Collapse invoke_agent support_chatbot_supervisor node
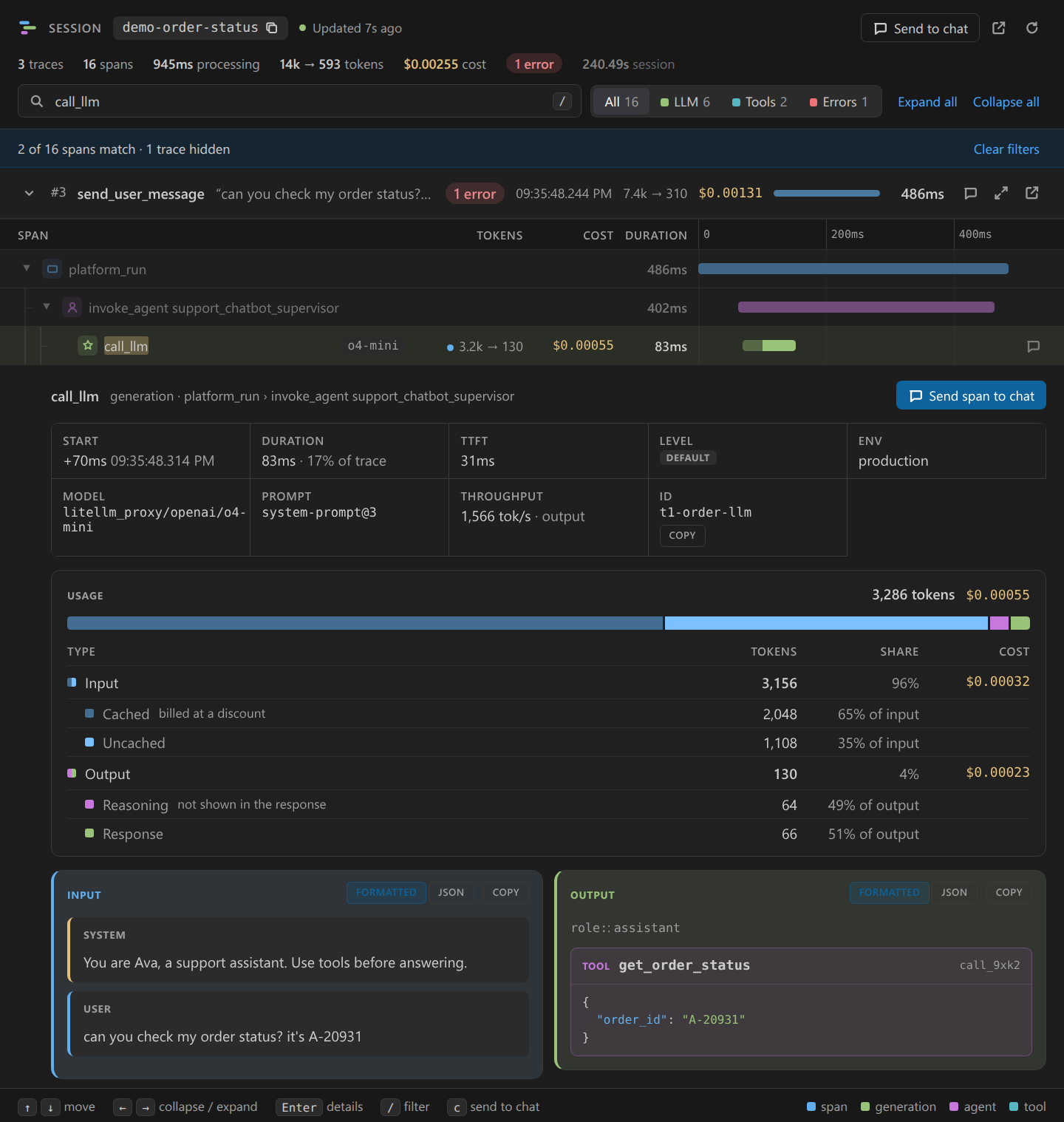The height and width of the screenshot is (1122, 1064). (x=47, y=307)
